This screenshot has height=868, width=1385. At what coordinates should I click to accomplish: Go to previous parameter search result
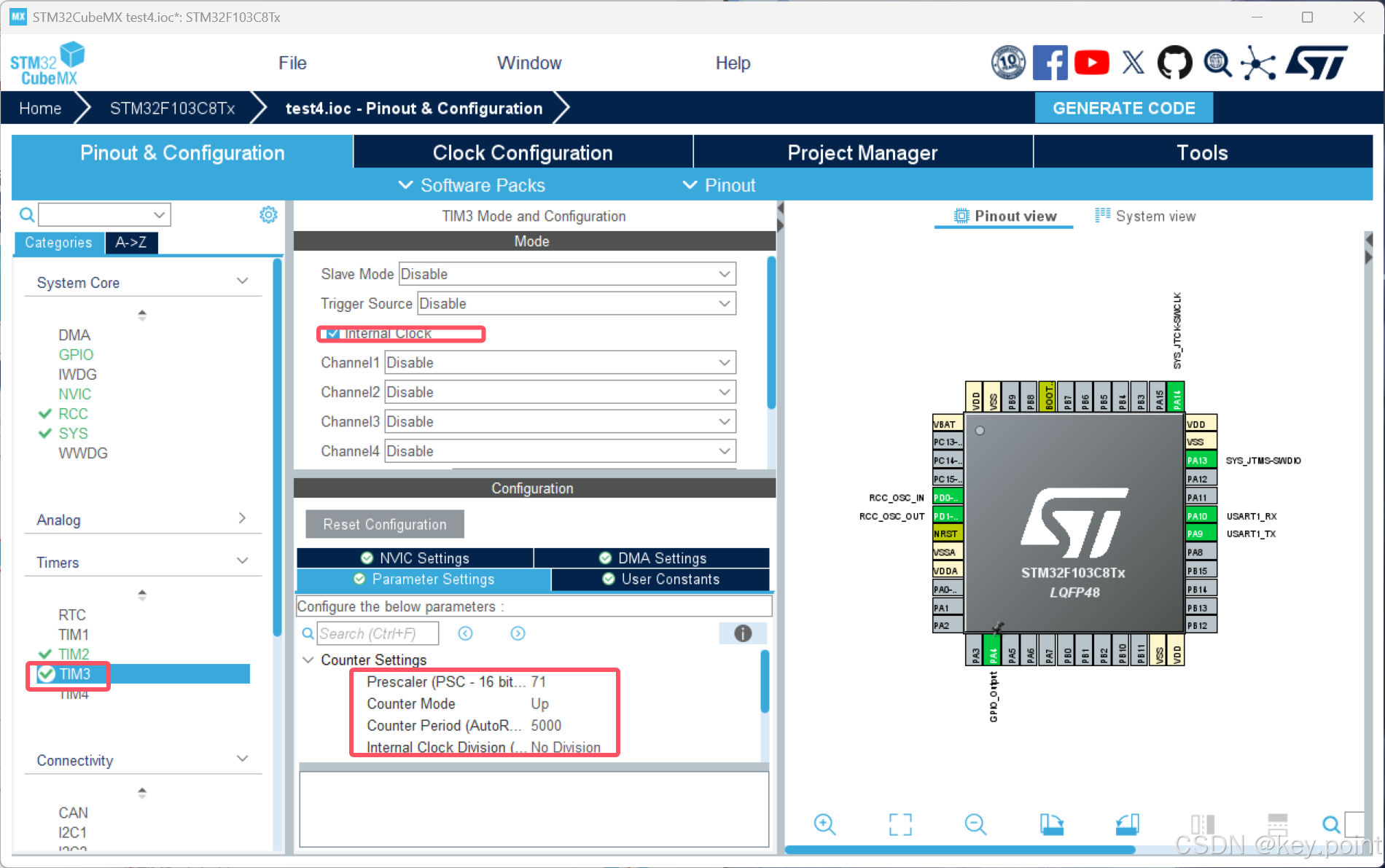pos(465,633)
